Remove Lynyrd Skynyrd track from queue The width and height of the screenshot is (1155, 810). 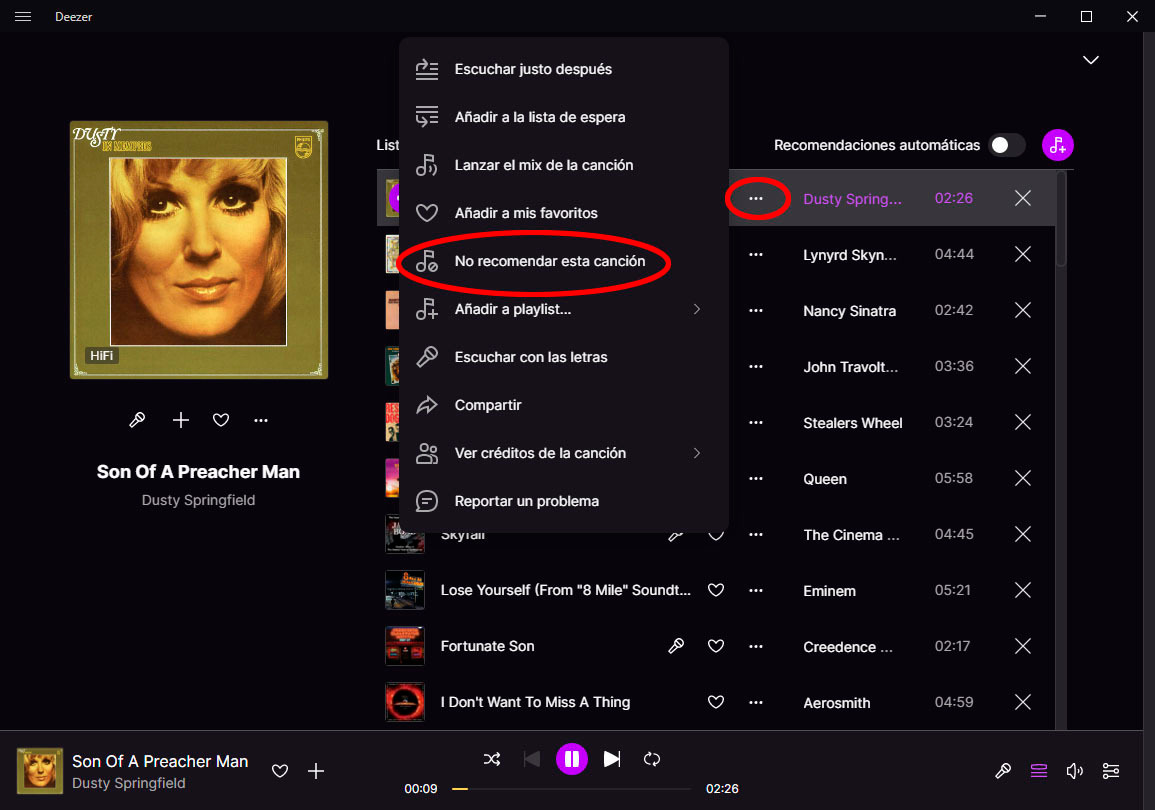pos(1022,254)
